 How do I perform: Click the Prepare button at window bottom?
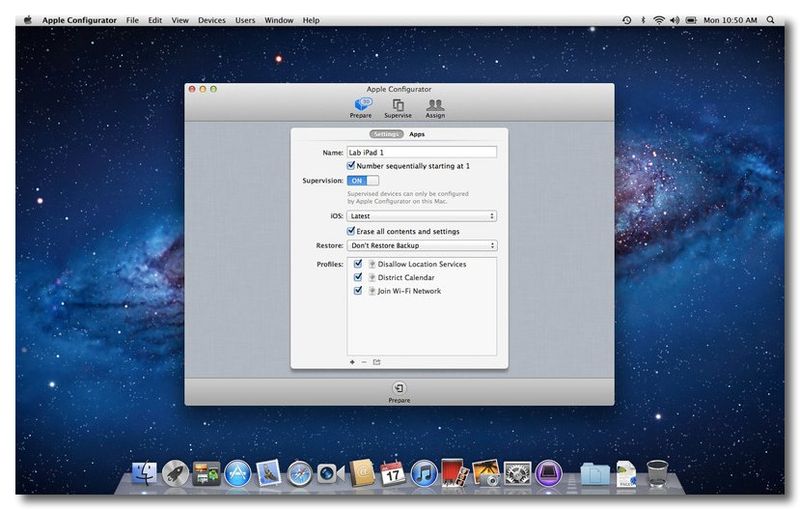399,392
